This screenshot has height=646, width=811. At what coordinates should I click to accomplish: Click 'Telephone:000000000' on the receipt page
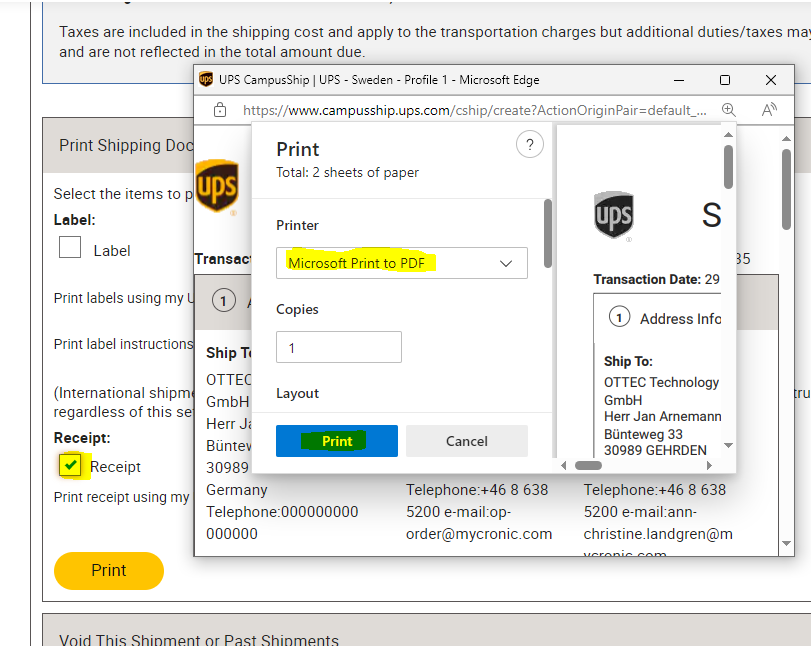coord(282,512)
